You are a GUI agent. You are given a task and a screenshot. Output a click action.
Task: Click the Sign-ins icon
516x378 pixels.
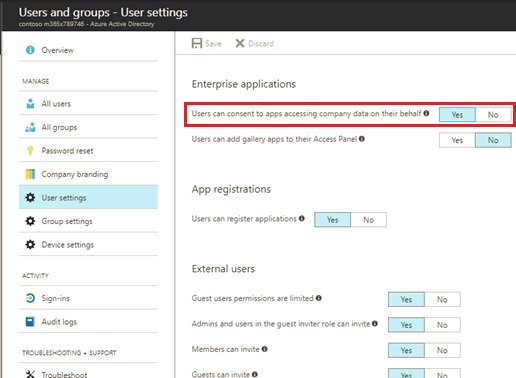[30, 298]
